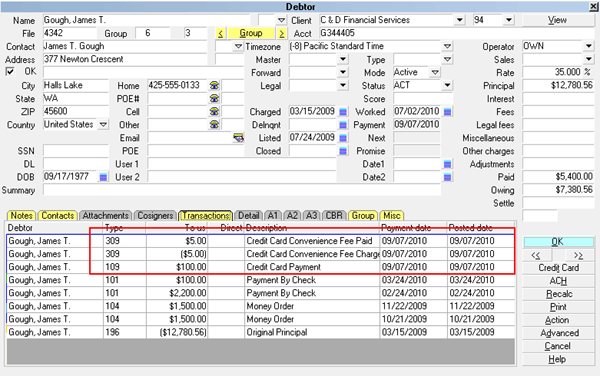
Task: Open the client number 94 dropdown
Action: click(x=509, y=20)
